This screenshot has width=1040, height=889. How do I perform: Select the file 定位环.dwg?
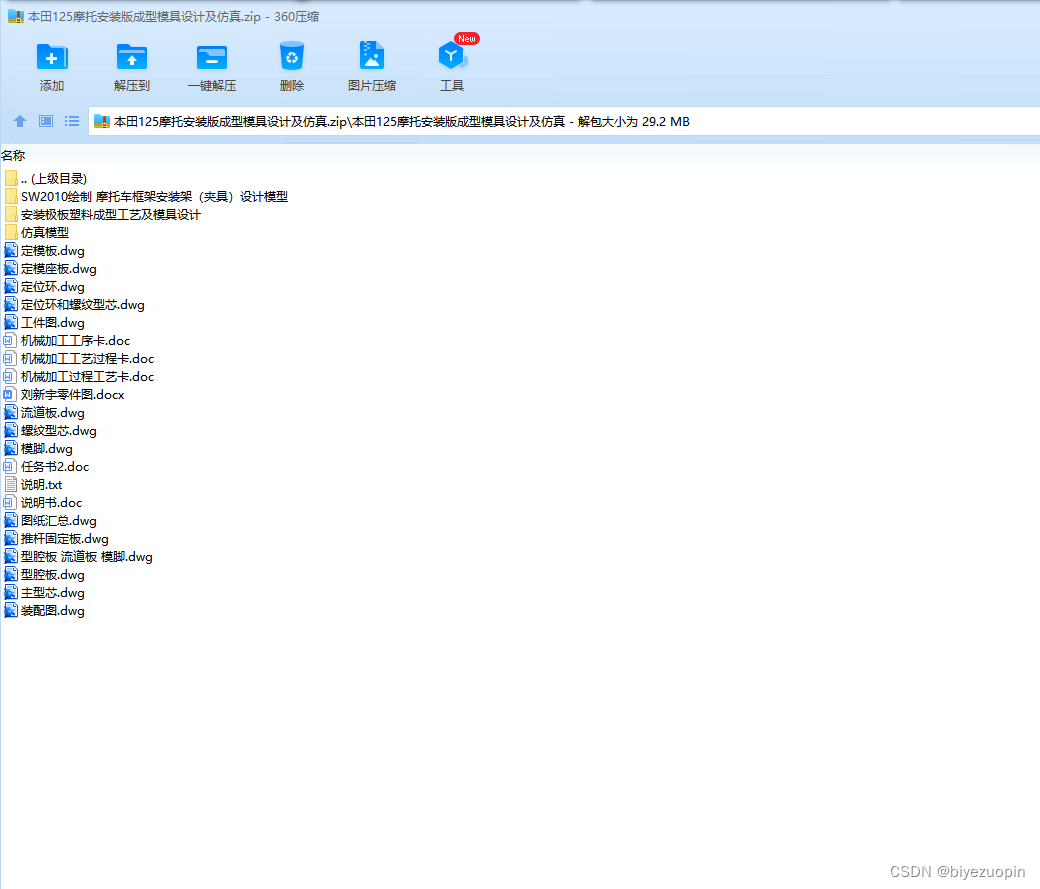53,287
